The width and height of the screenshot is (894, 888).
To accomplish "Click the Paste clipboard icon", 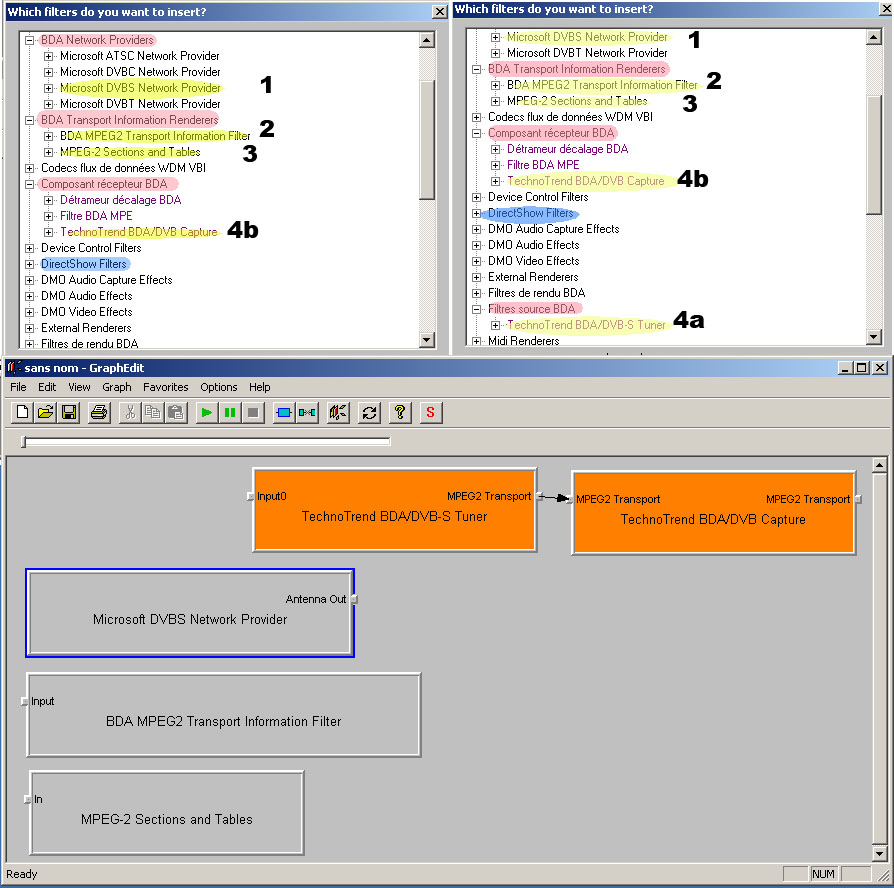I will (x=176, y=412).
